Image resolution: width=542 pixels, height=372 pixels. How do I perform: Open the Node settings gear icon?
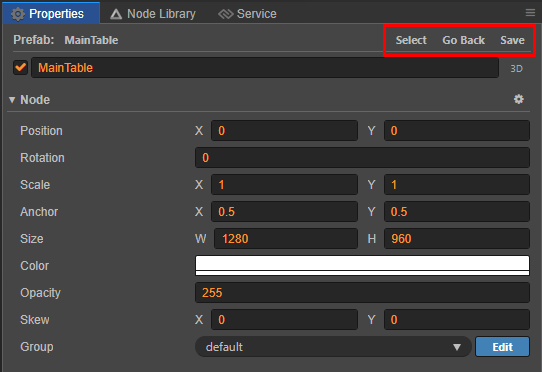(x=518, y=100)
